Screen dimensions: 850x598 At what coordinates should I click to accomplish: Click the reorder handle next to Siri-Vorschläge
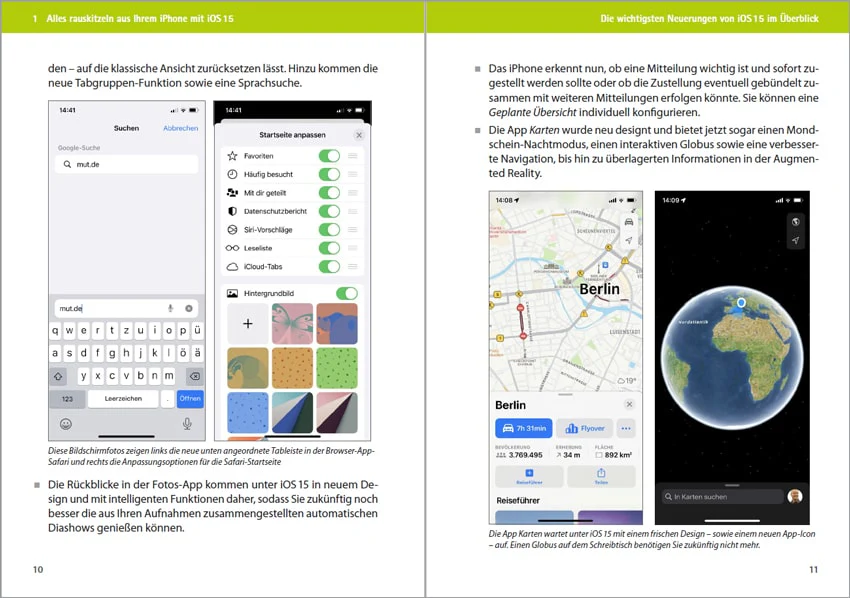click(353, 230)
